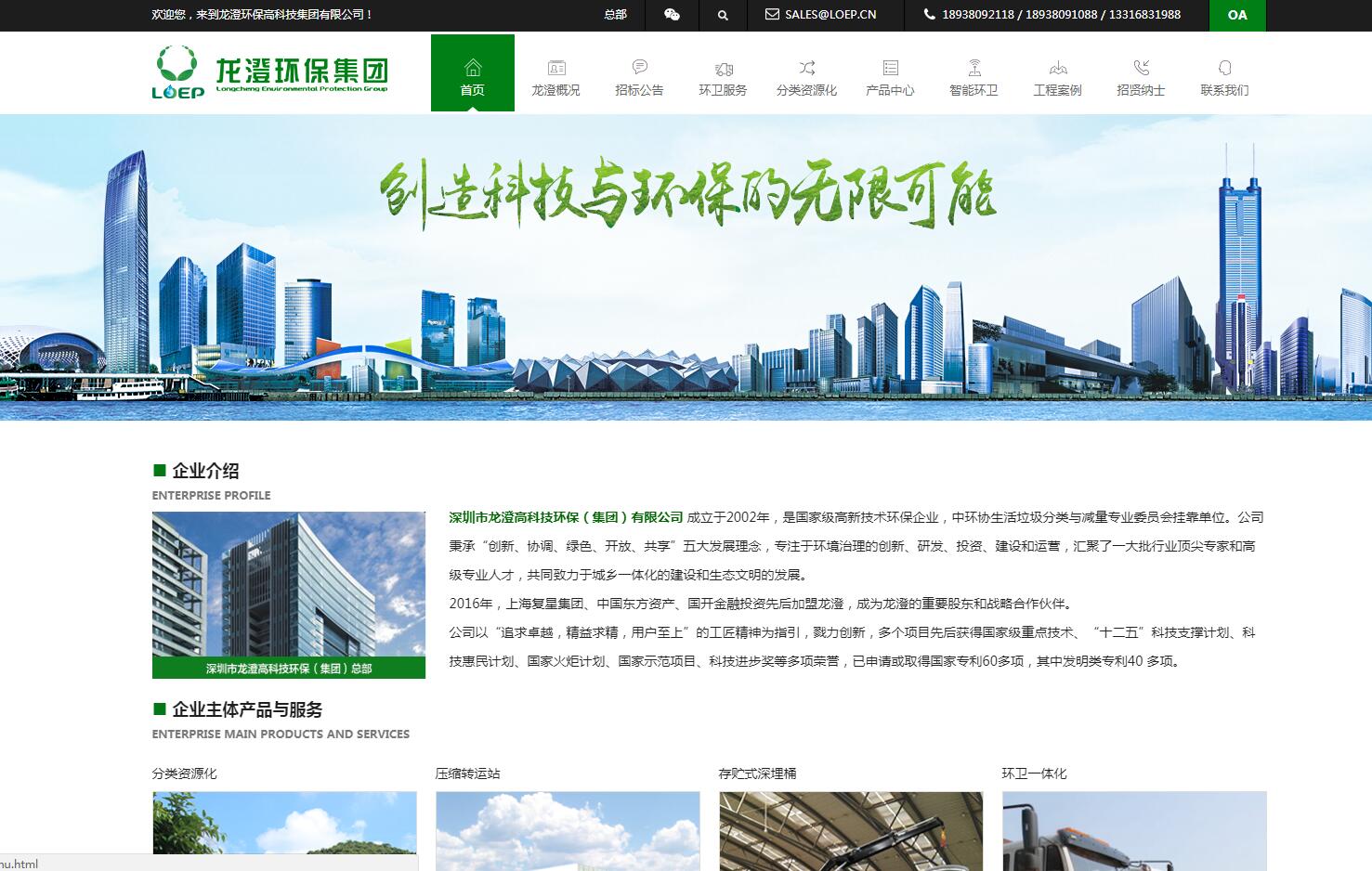Click the LOEP leaf logo
1372x871 pixels.
coord(178,72)
